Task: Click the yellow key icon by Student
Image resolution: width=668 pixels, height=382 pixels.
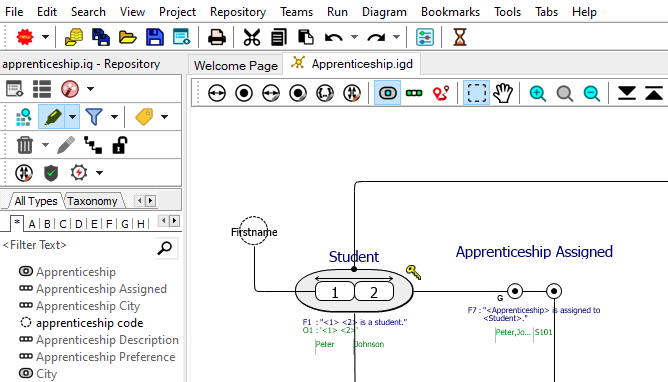Action: tap(413, 272)
